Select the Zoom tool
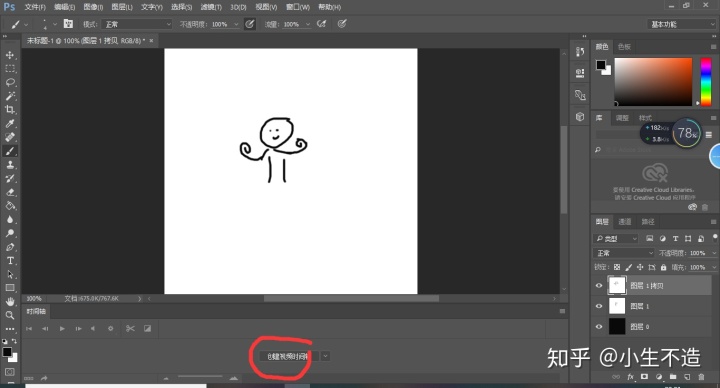Image resolution: width=720 pixels, height=388 pixels. pos(10,315)
